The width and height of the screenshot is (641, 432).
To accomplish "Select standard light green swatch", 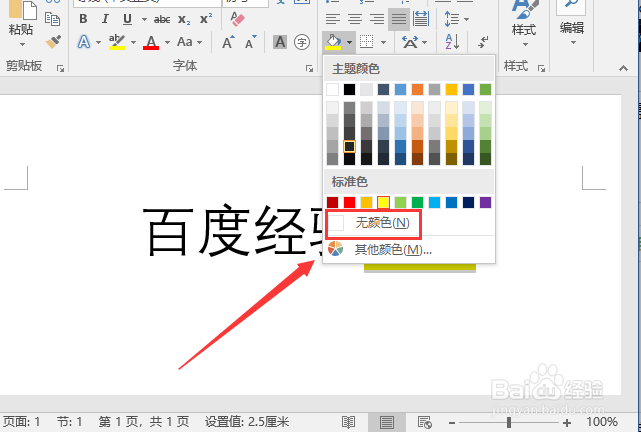I will coord(401,202).
